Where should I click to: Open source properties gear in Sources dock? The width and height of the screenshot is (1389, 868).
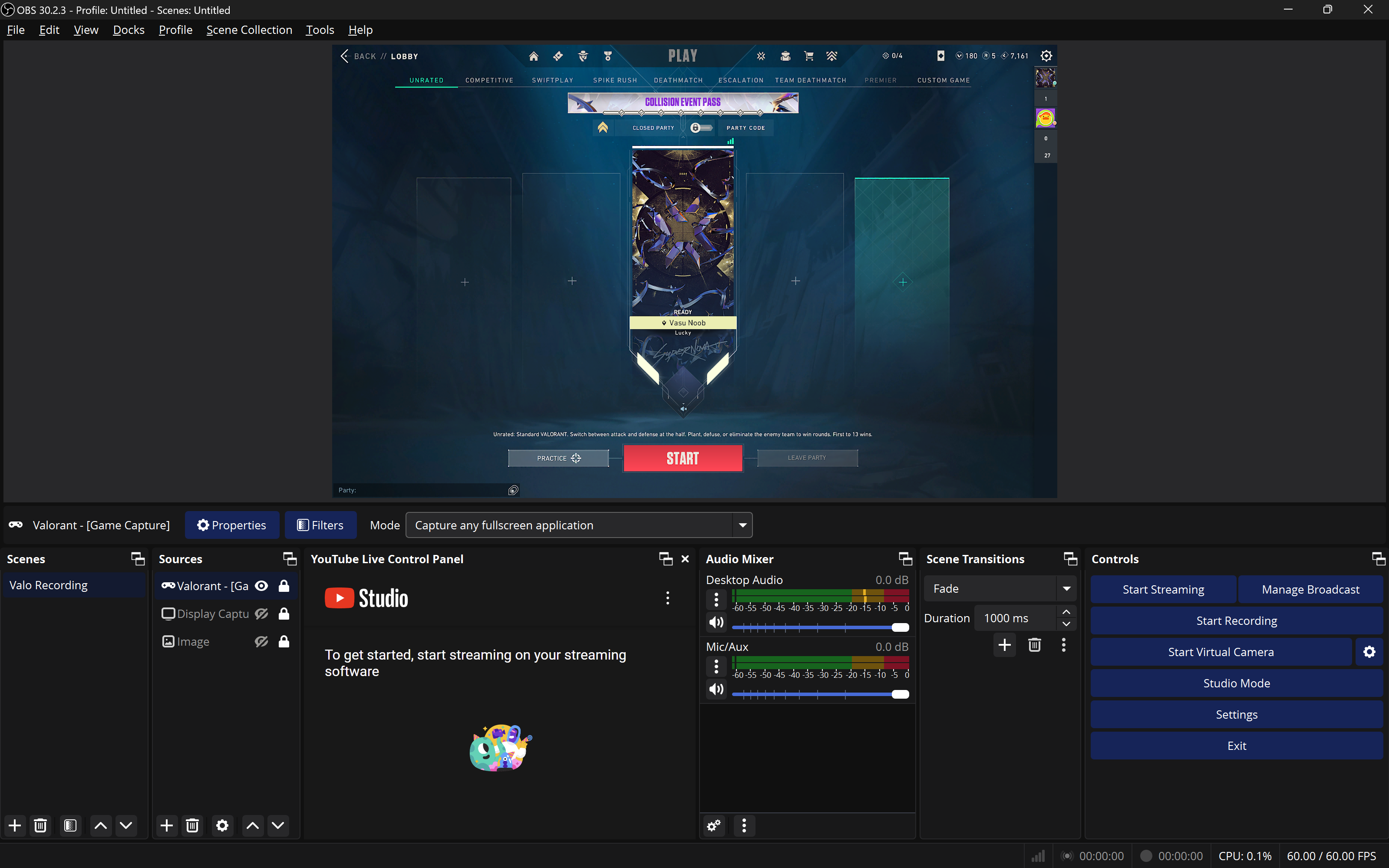(x=222, y=825)
